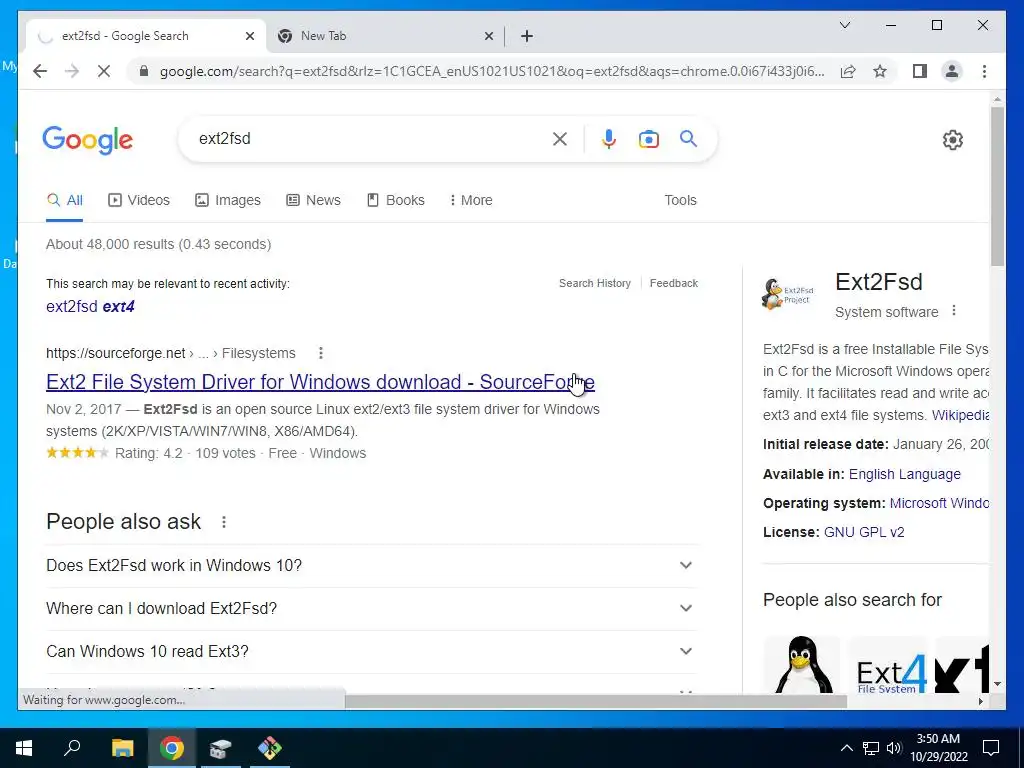Click the padlock site info icon
The image size is (1024, 768).
(144, 71)
